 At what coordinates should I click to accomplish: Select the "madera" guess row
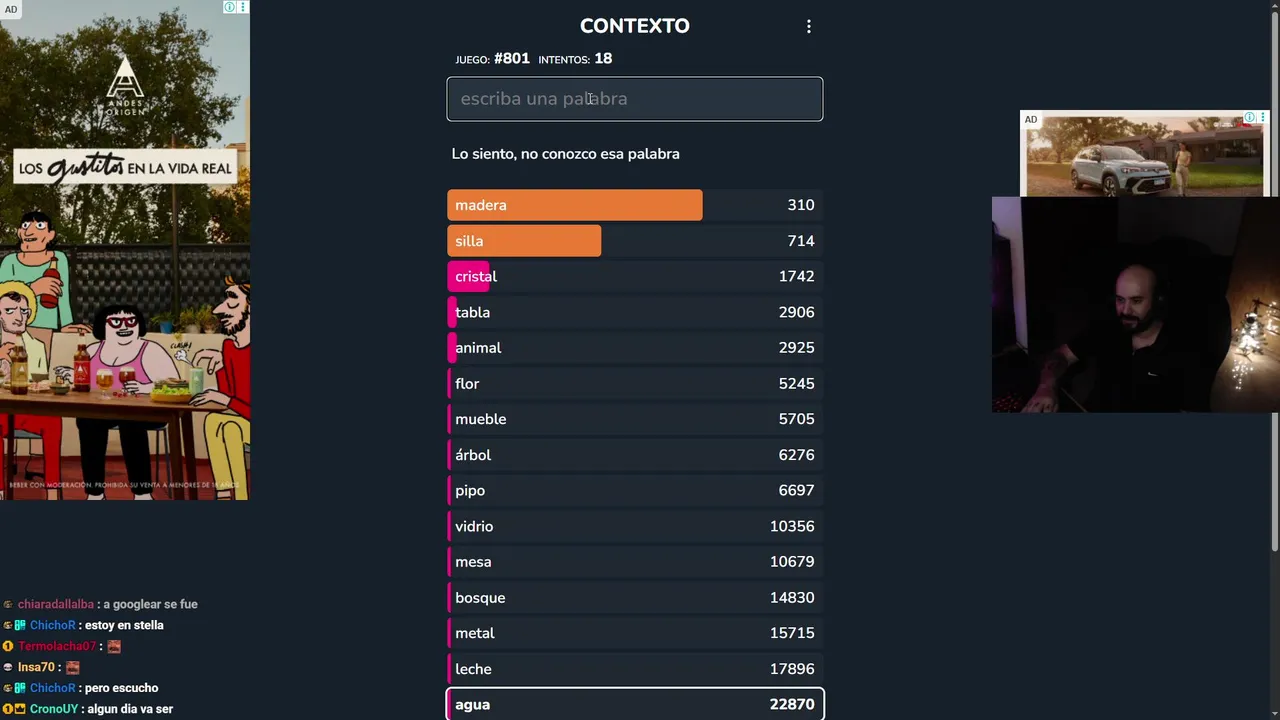point(634,205)
